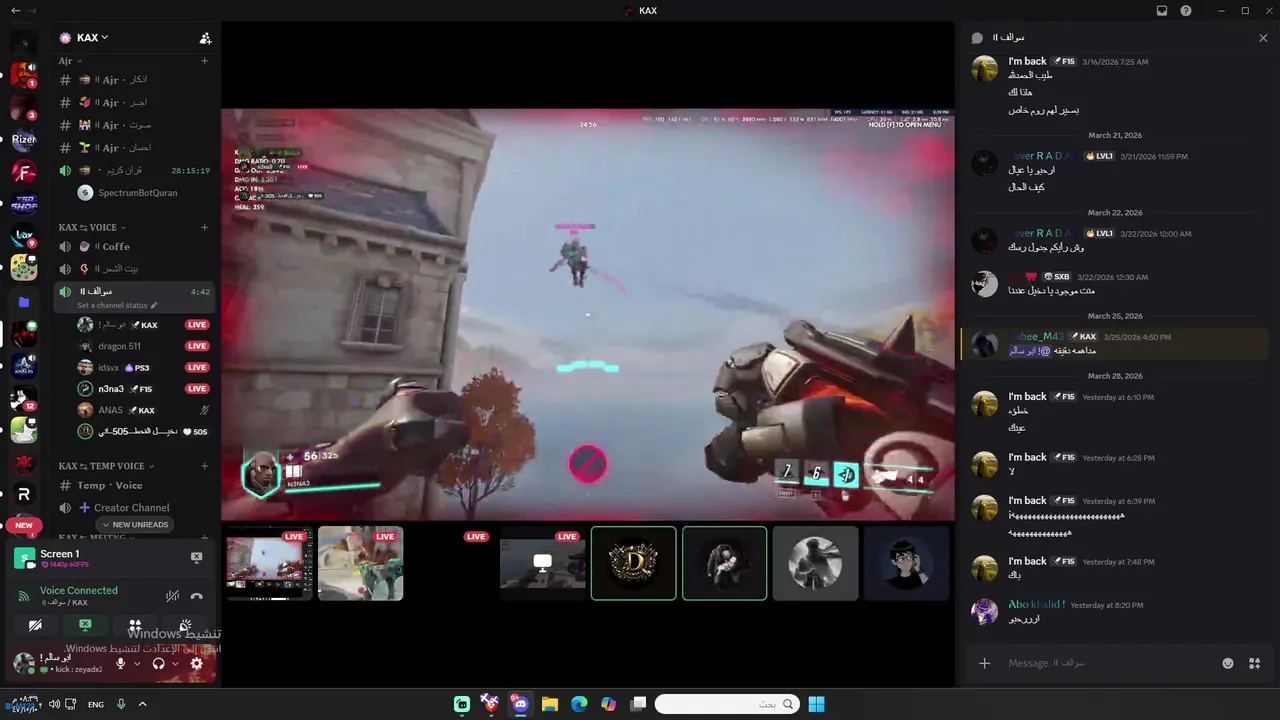Viewport: 1280px width, 720px height.
Task: Expand the microphone input options arrow
Action: click(x=137, y=664)
